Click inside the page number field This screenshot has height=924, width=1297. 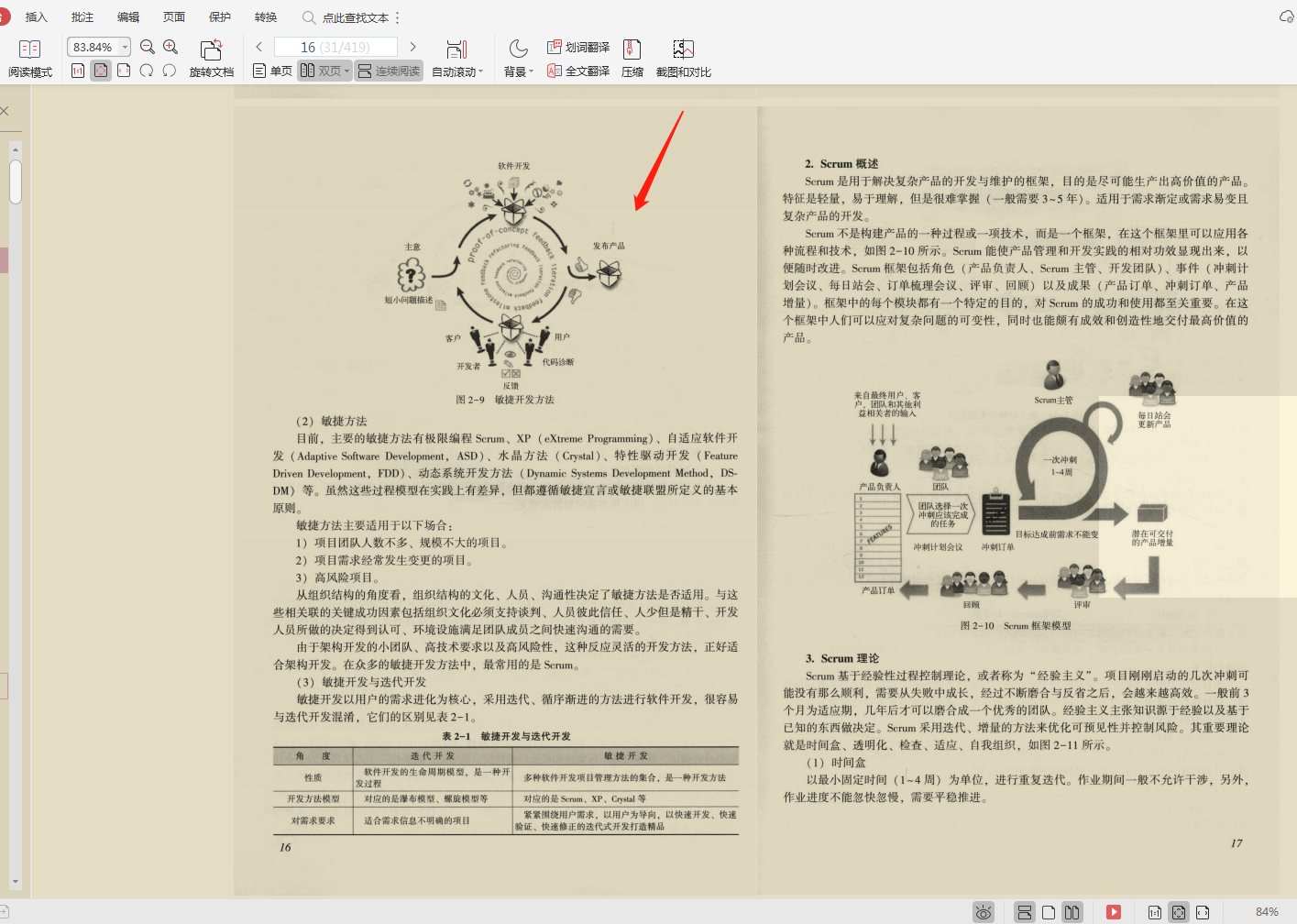335,46
